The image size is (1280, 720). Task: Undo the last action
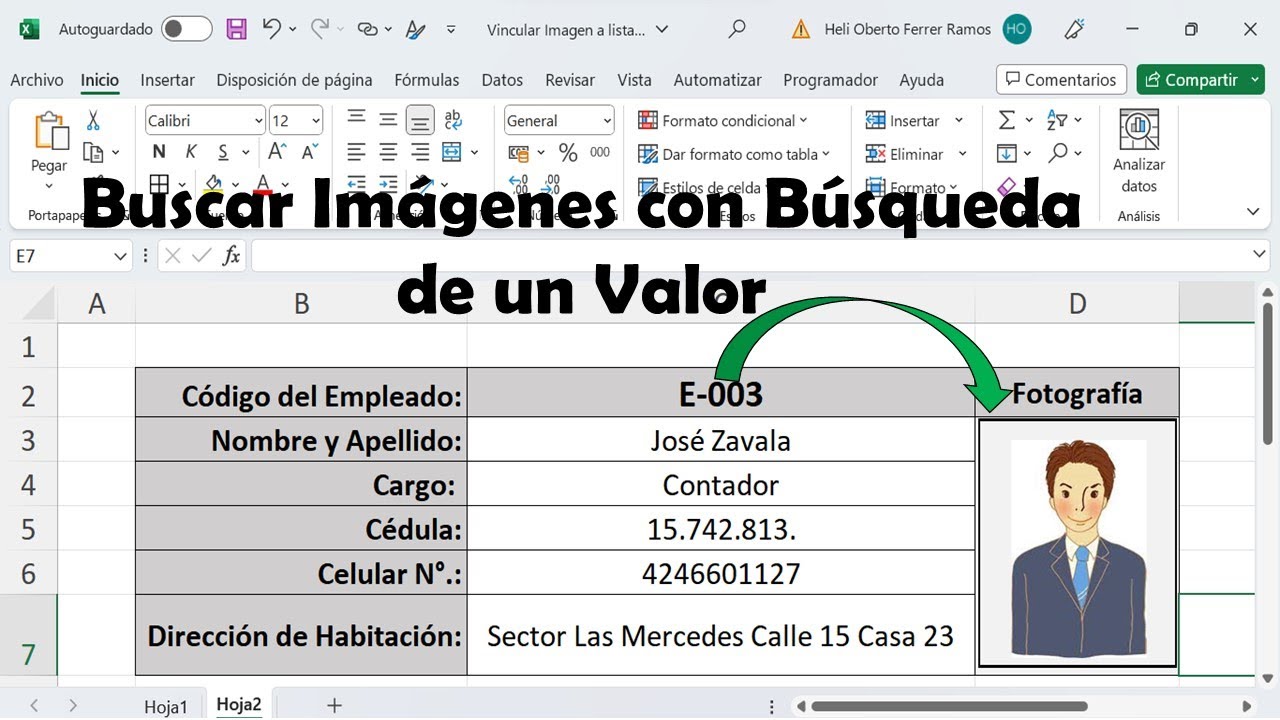[271, 29]
